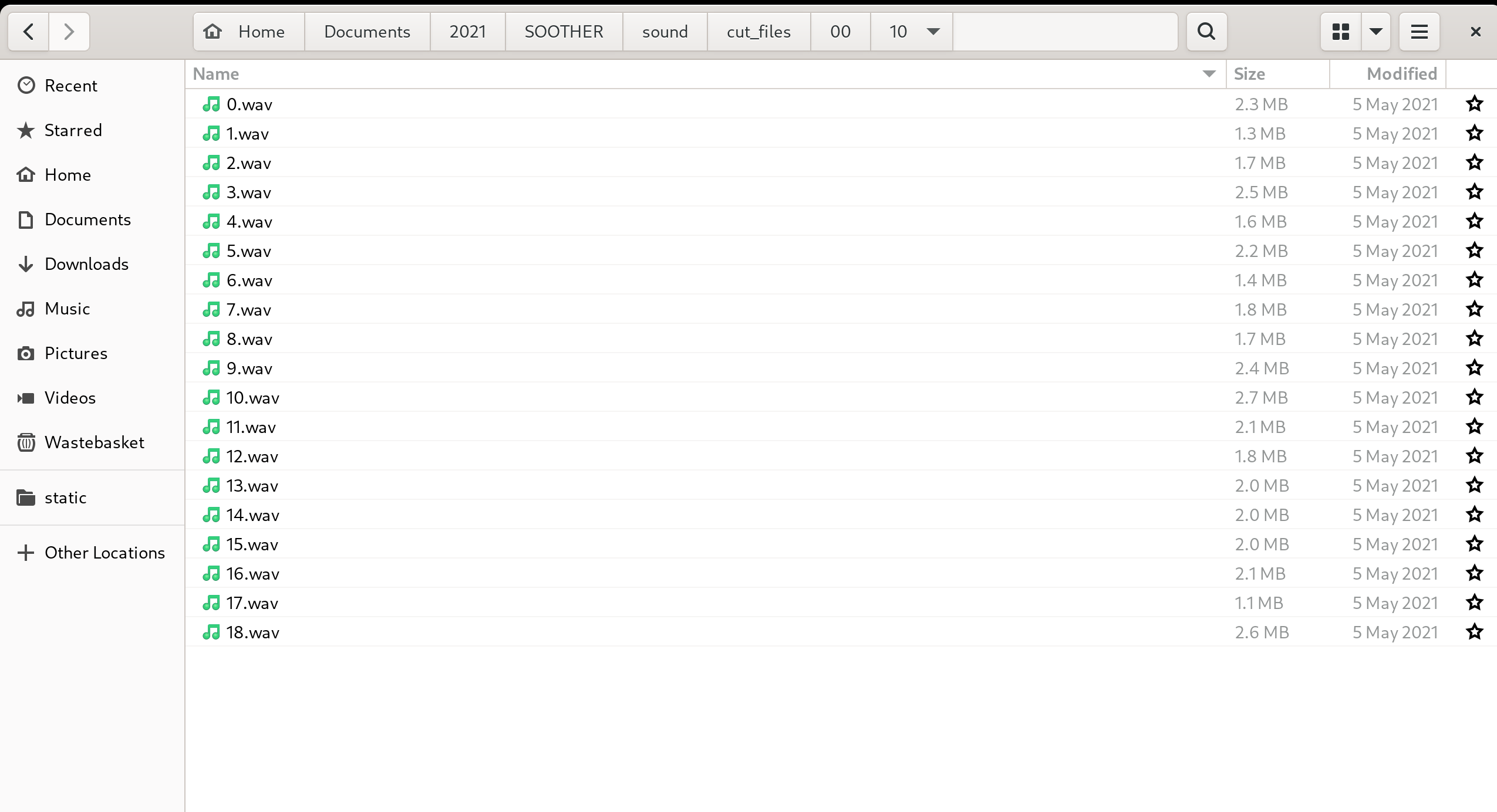Navigate to SOOTHER in the breadcrumb path
Screen dimensions: 1497x812
[563, 31]
